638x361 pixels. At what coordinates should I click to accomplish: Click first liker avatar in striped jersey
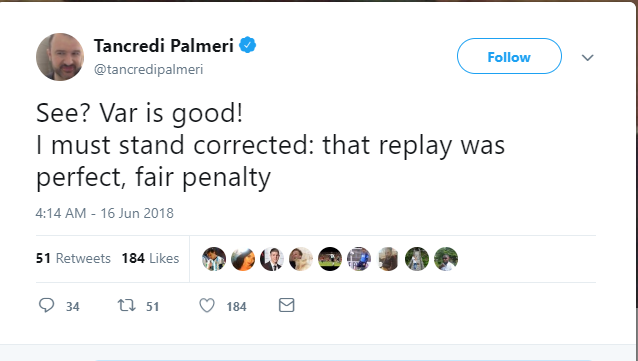tap(214, 259)
